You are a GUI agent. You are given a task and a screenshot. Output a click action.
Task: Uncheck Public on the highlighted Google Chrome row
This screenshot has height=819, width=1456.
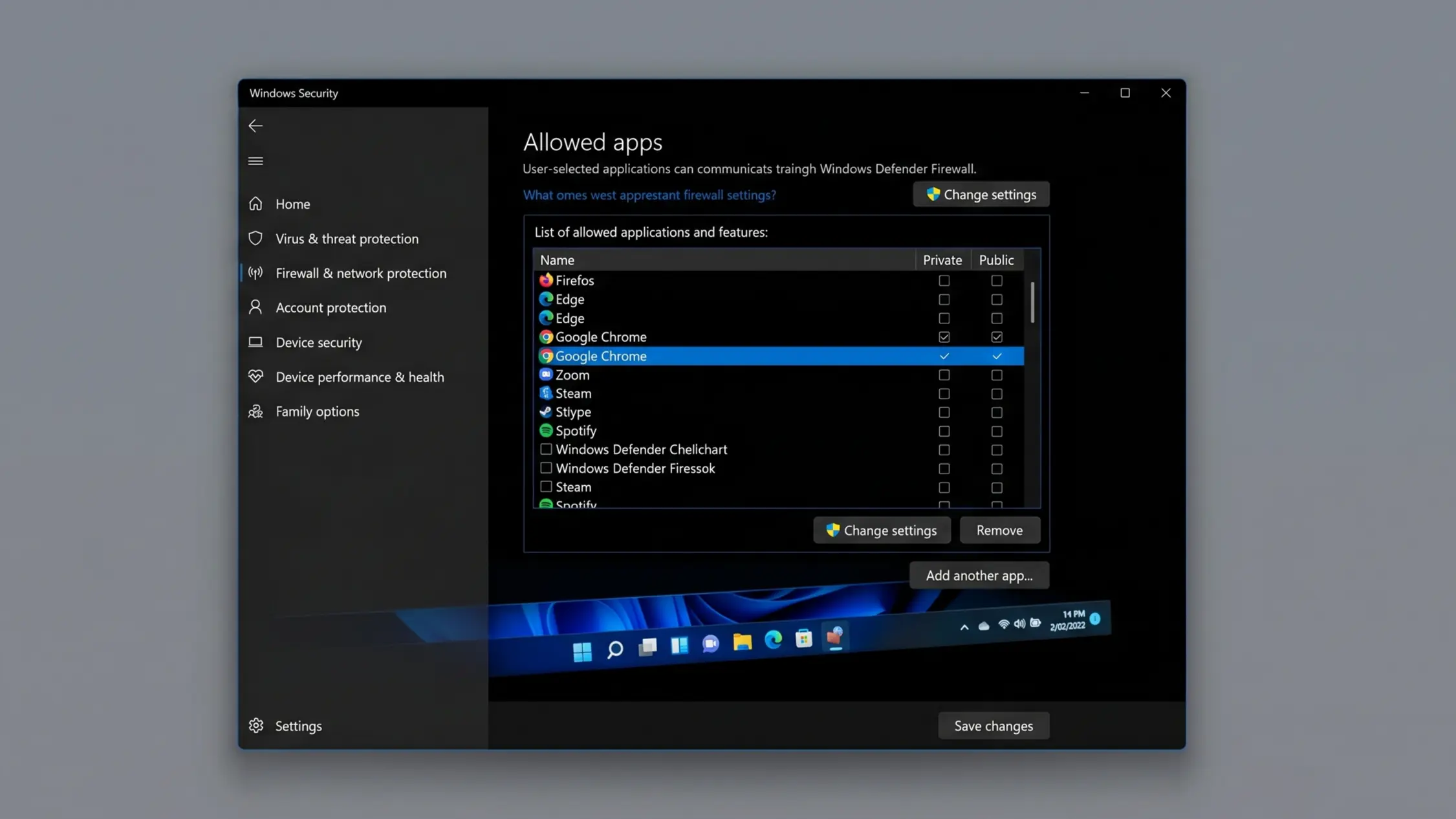click(x=997, y=356)
